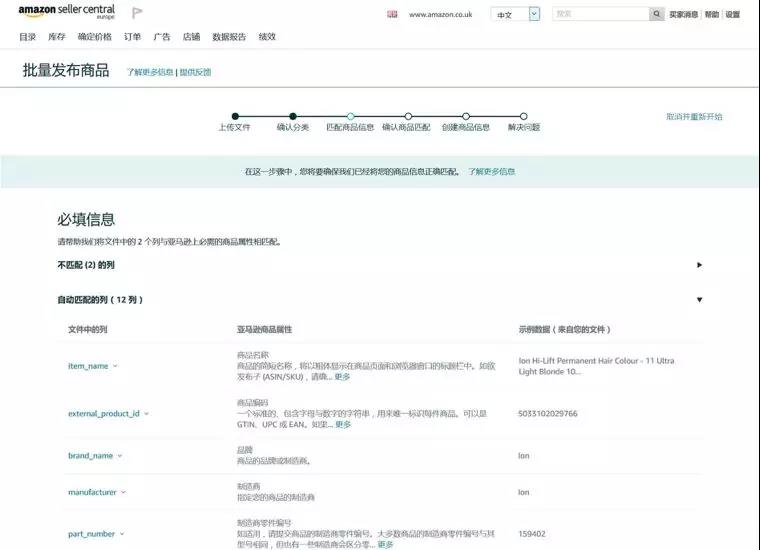Open the brand_name column dropdown
760x550 pixels.
click(95, 456)
